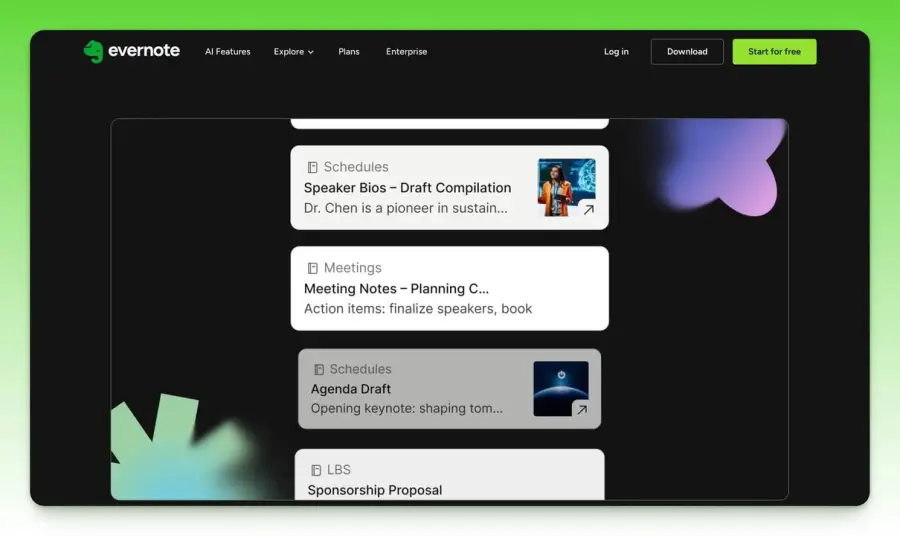Click the Schedules label in Agenda Draft card

point(360,369)
